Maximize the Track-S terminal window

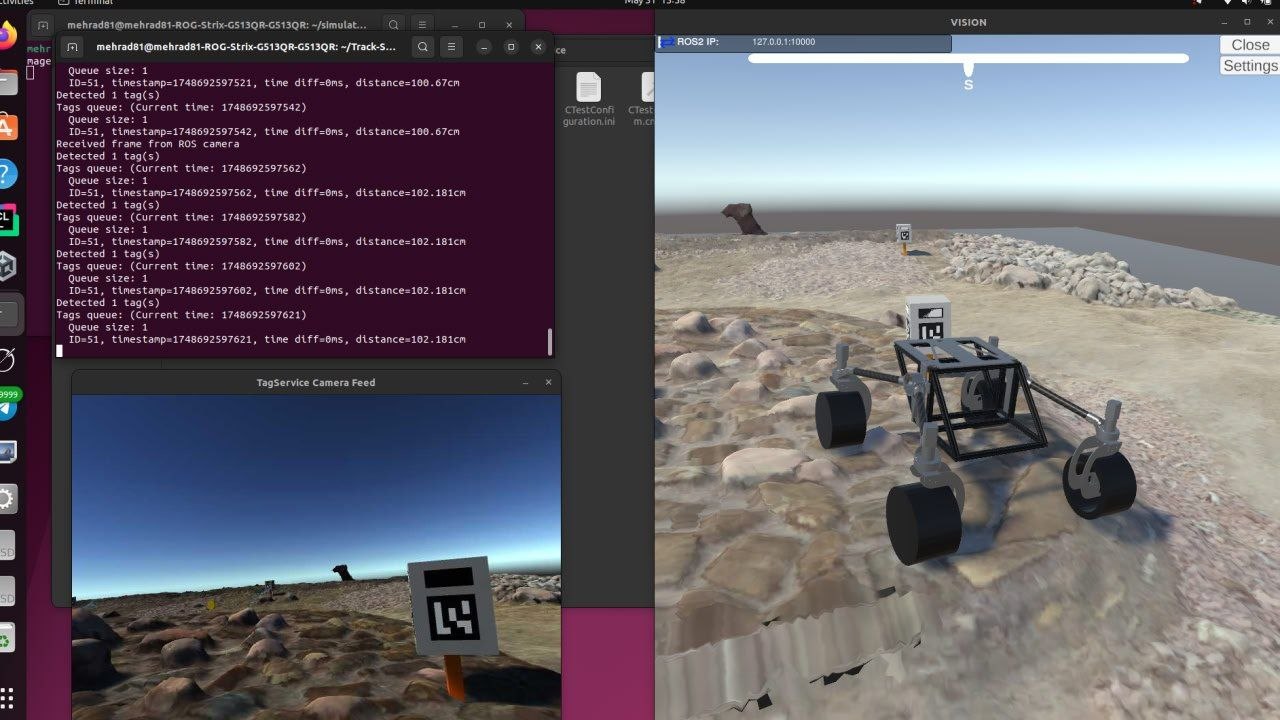(510, 47)
